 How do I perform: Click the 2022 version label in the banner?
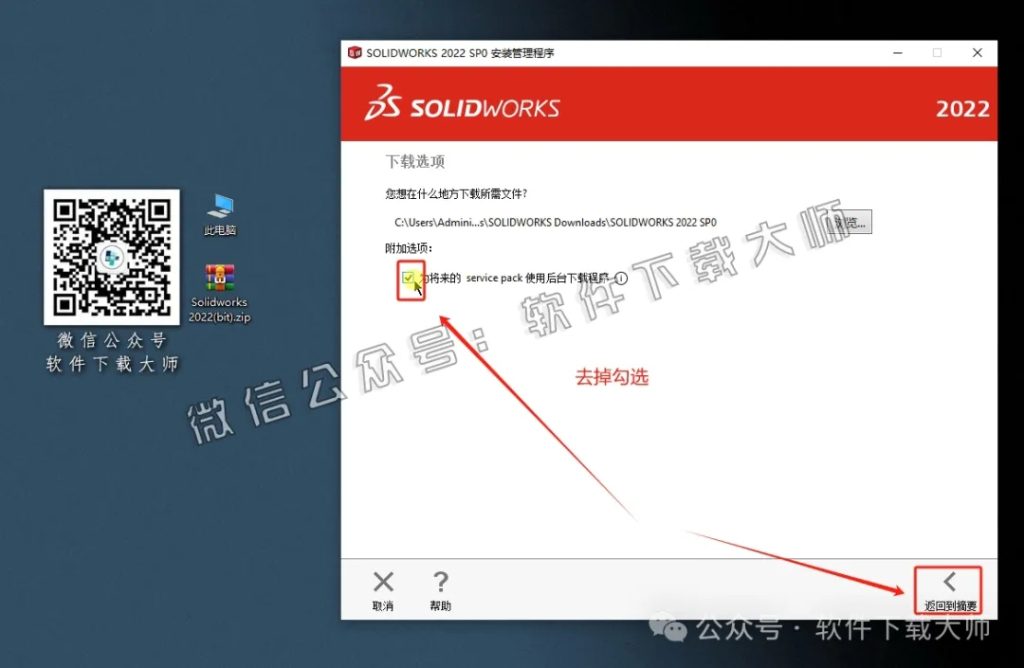(963, 109)
